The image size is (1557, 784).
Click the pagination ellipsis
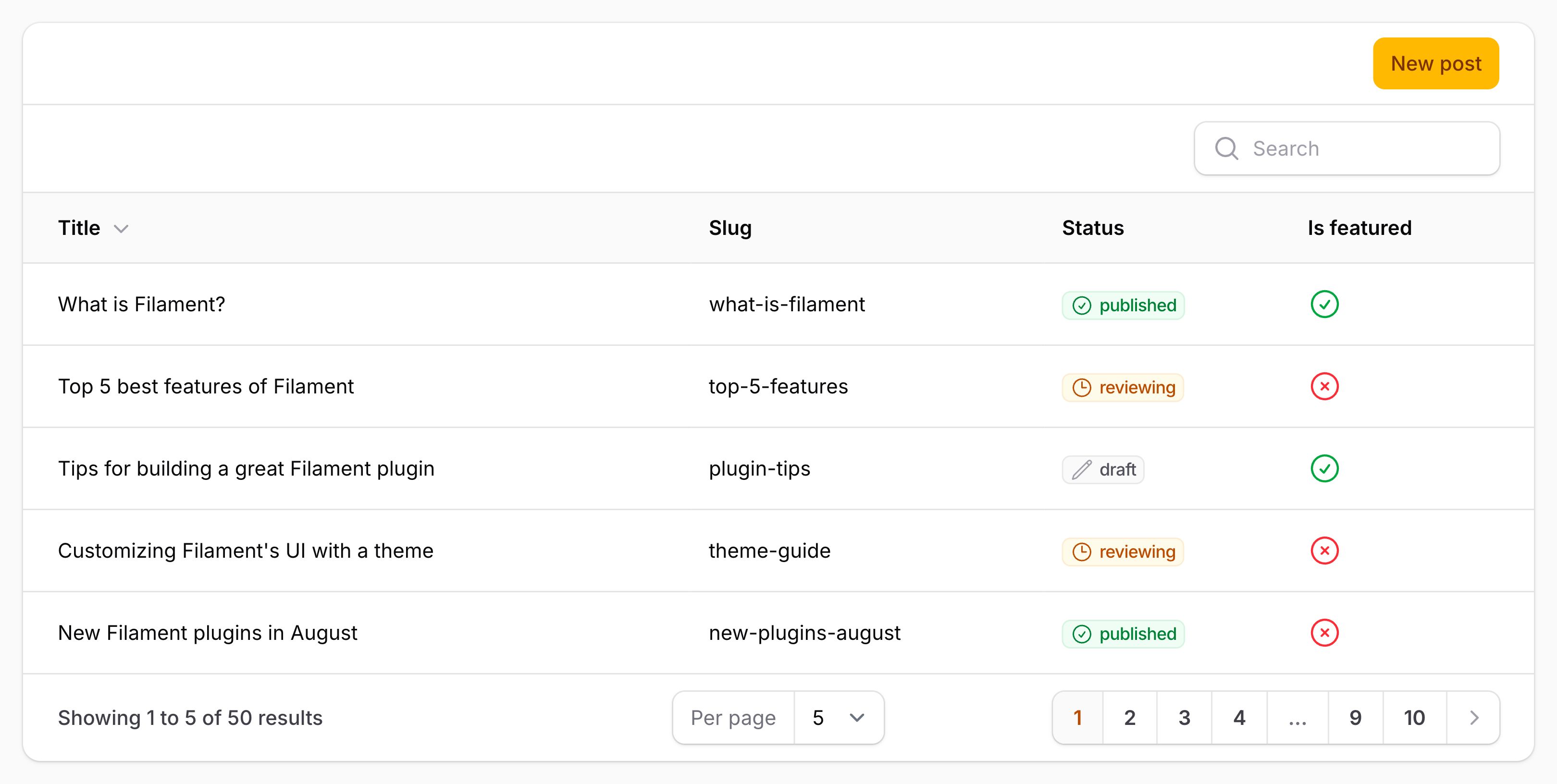point(1297,718)
